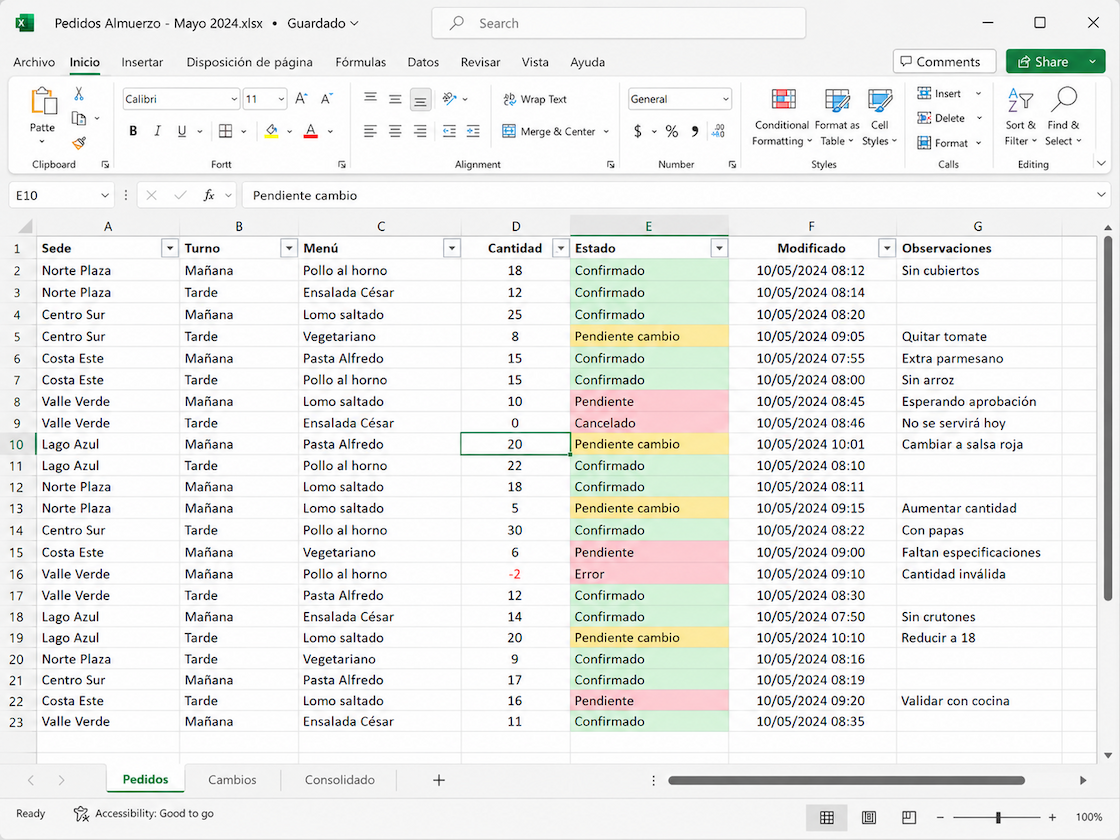Open Cell Styles gallery
This screenshot has height=840, width=1120.
[879, 117]
